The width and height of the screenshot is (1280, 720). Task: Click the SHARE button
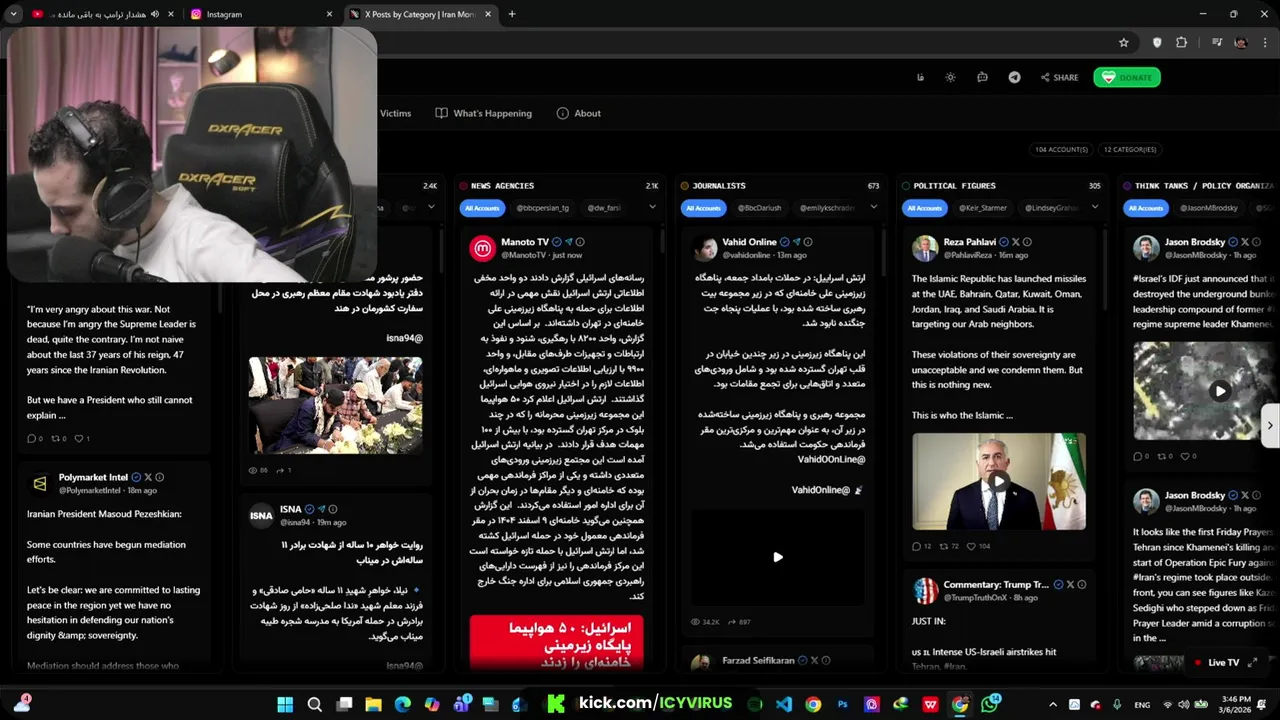[x=1059, y=77]
